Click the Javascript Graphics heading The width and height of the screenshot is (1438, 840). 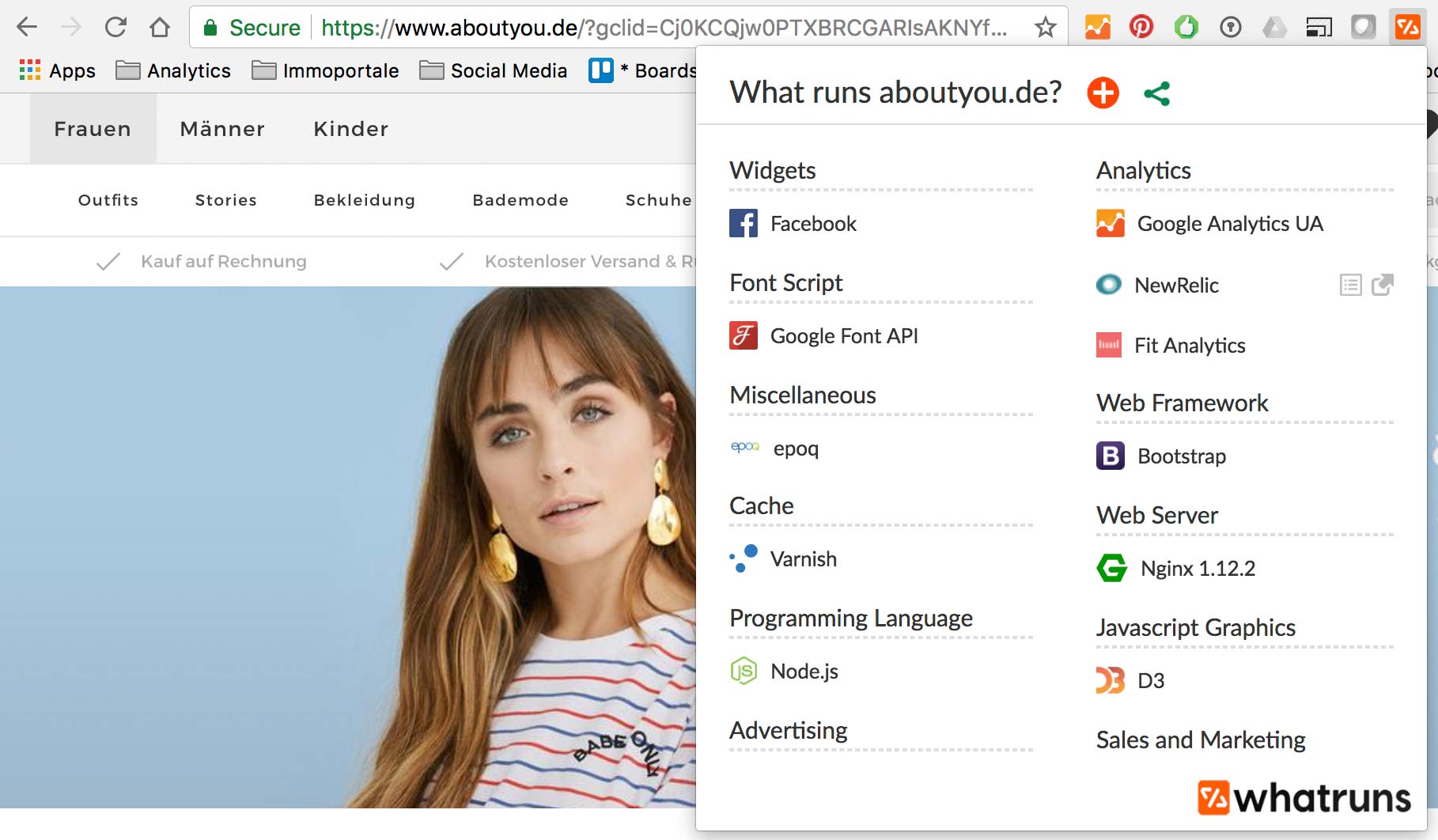click(x=1196, y=627)
